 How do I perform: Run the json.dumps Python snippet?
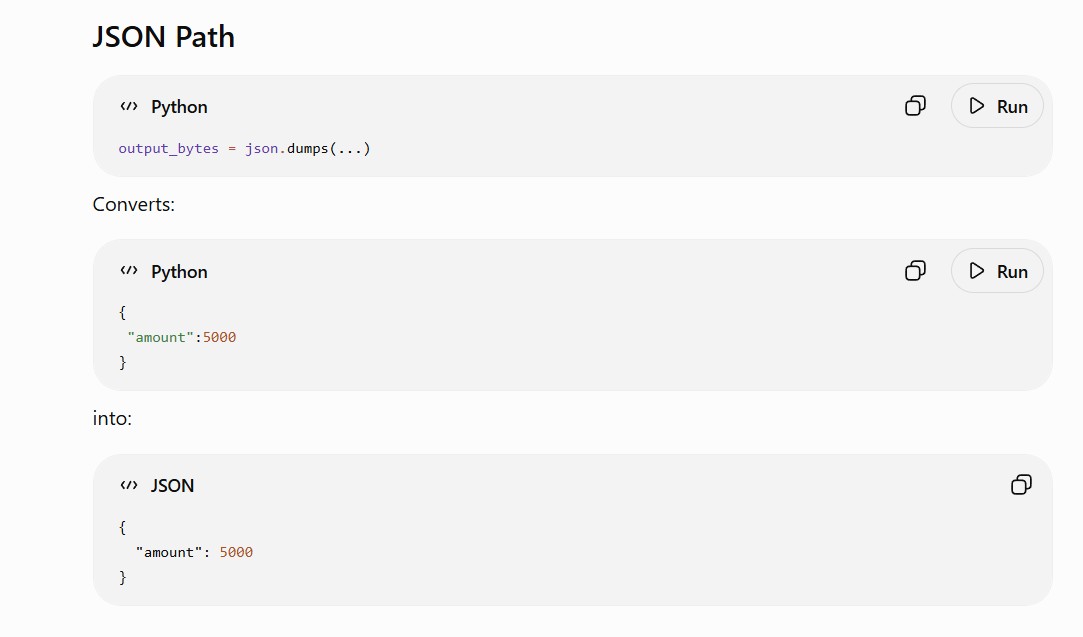(x=997, y=106)
